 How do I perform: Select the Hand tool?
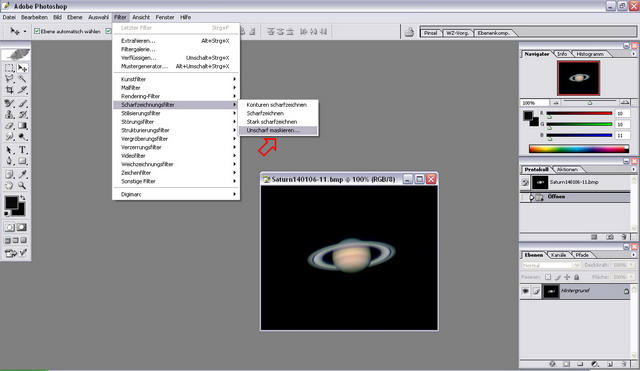9,186
